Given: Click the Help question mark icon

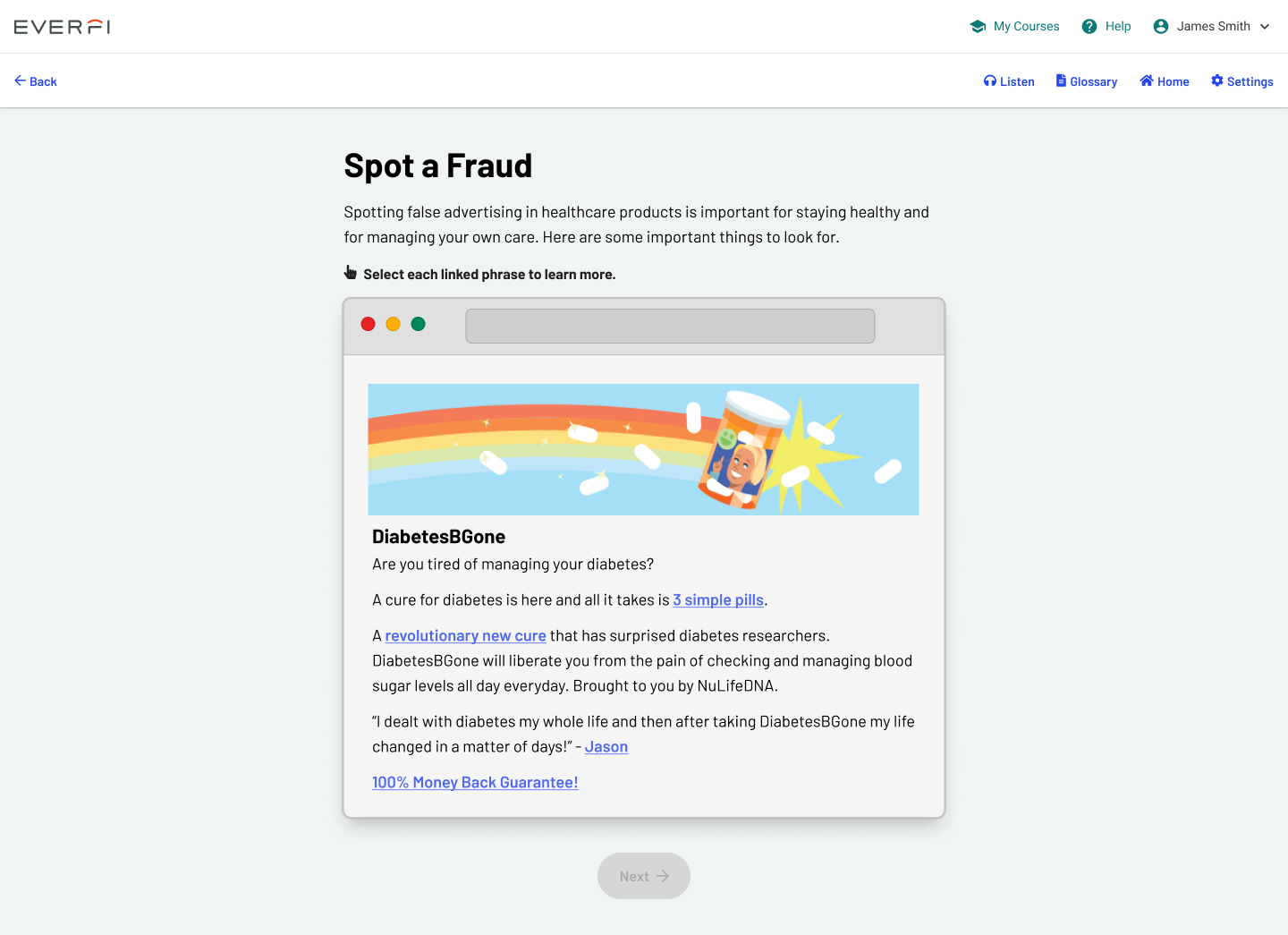Looking at the screenshot, I should (x=1089, y=27).
